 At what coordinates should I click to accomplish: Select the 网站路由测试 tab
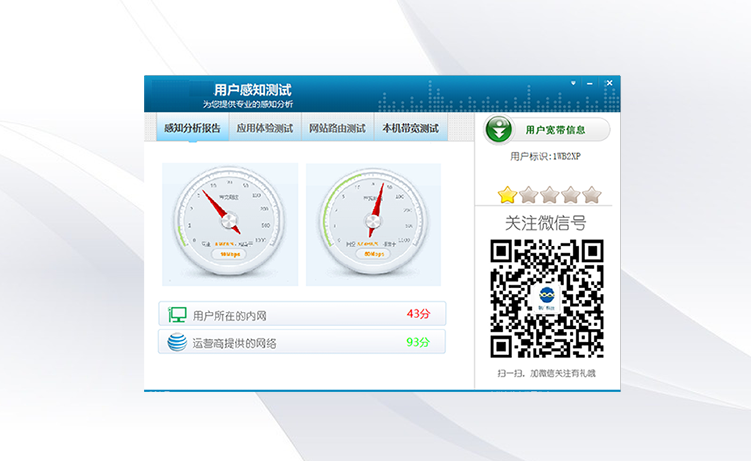(337, 128)
